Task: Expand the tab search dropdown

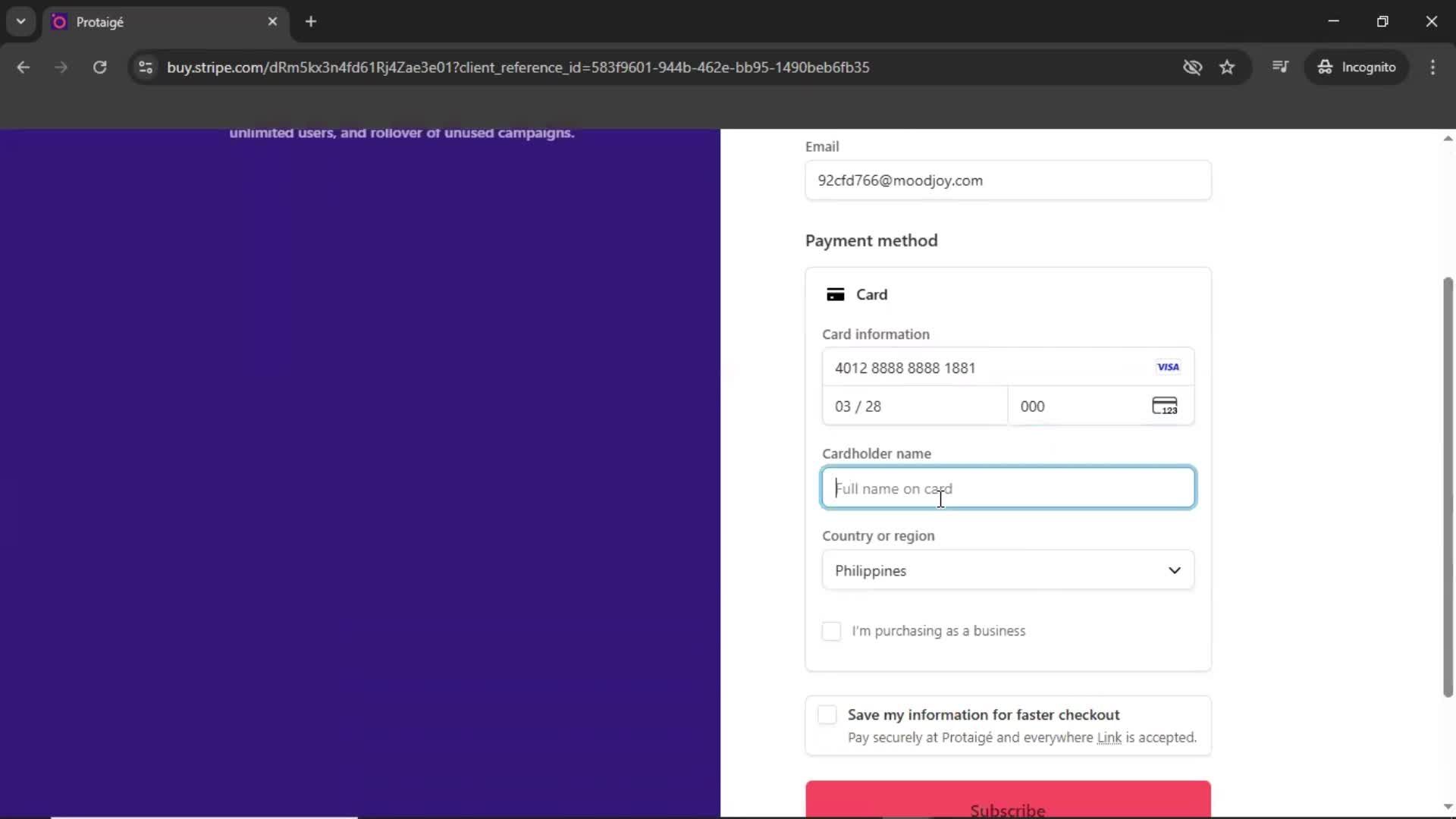Action: pyautogui.click(x=21, y=21)
